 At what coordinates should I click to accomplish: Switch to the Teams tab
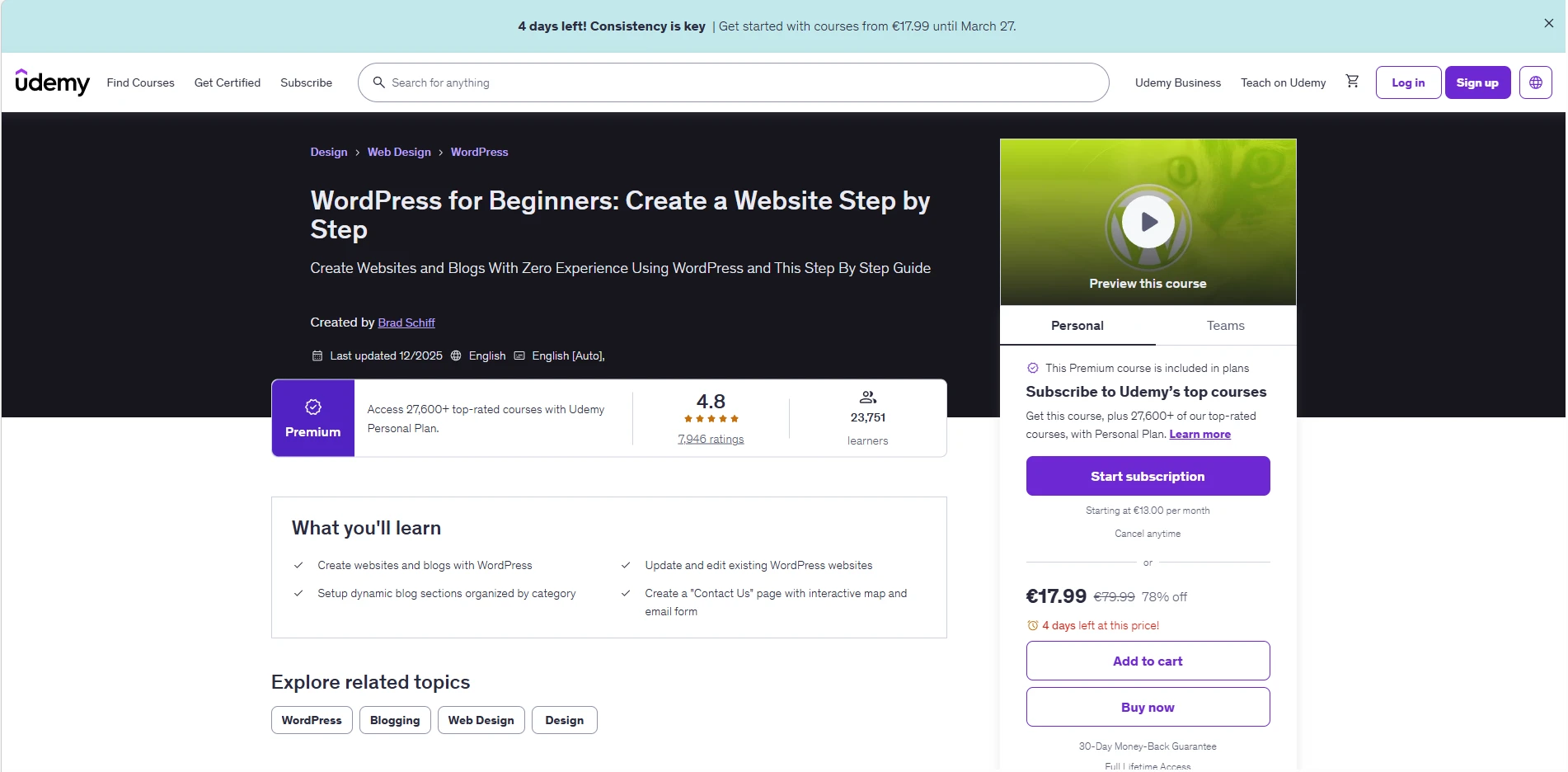click(1225, 325)
